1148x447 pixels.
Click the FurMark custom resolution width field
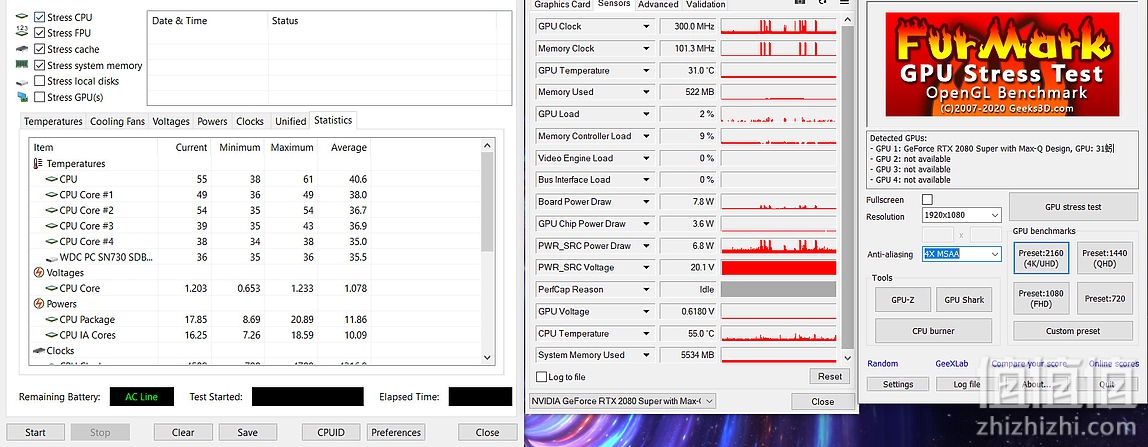coord(938,235)
